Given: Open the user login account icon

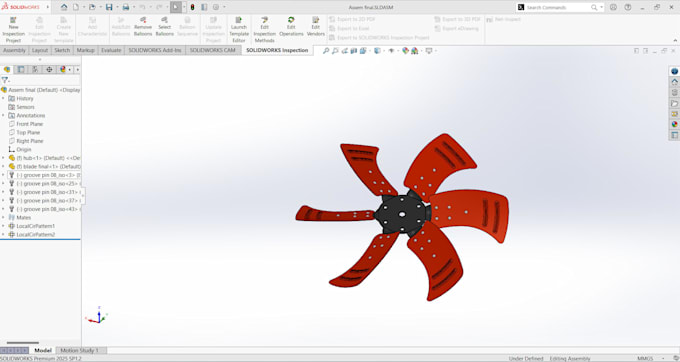Looking at the screenshot, I should (x=613, y=7).
